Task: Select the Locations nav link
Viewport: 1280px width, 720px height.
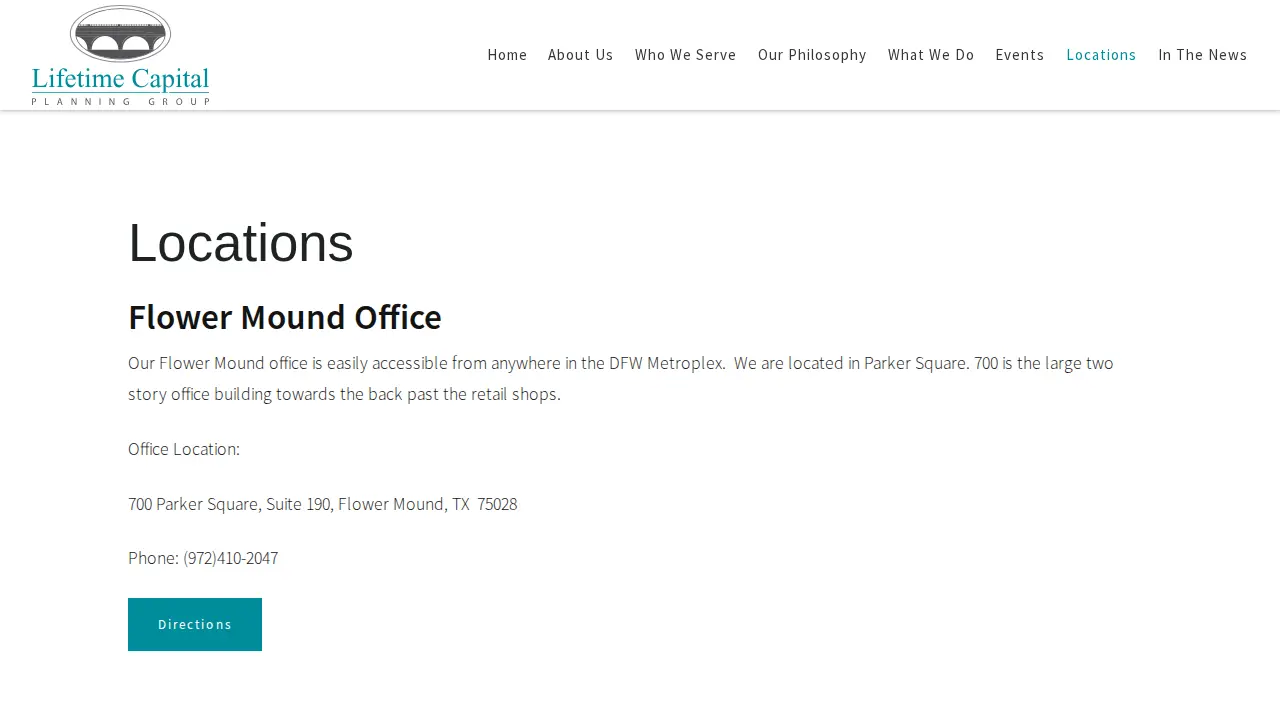Action: tap(1101, 55)
